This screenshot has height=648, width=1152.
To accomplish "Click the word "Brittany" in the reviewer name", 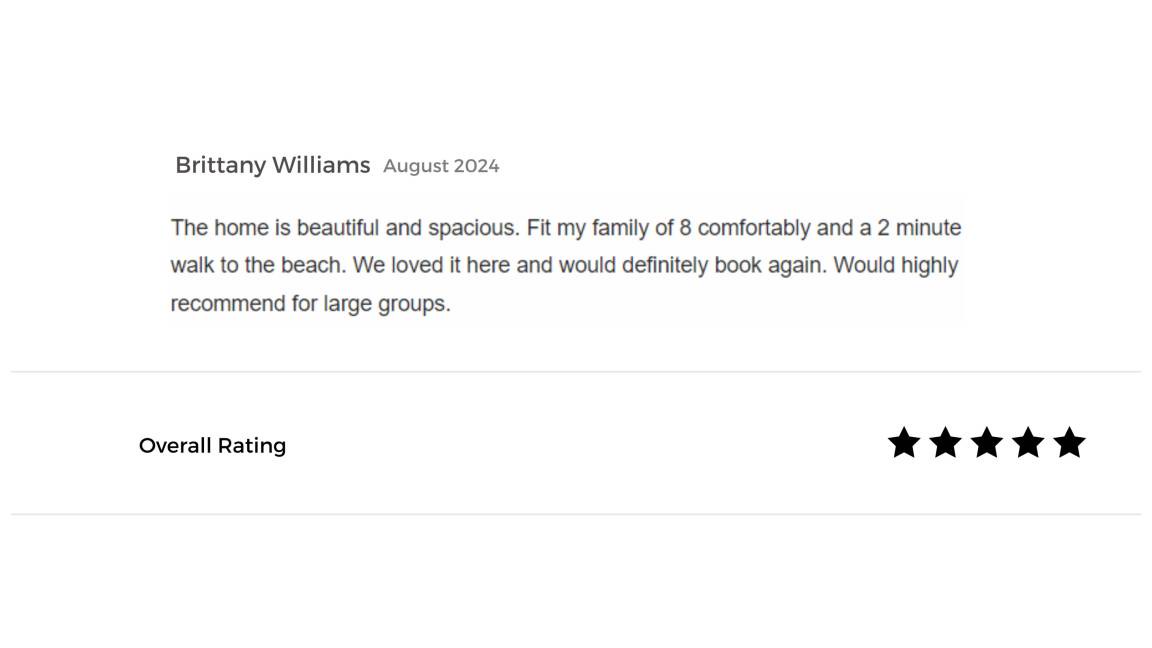I will point(220,166).
